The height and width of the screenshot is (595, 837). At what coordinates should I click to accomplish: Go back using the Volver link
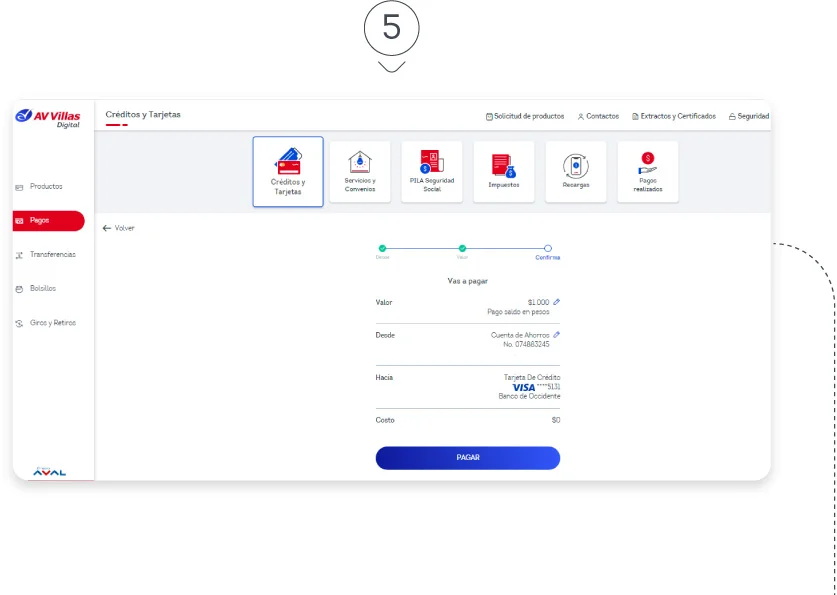pos(119,228)
